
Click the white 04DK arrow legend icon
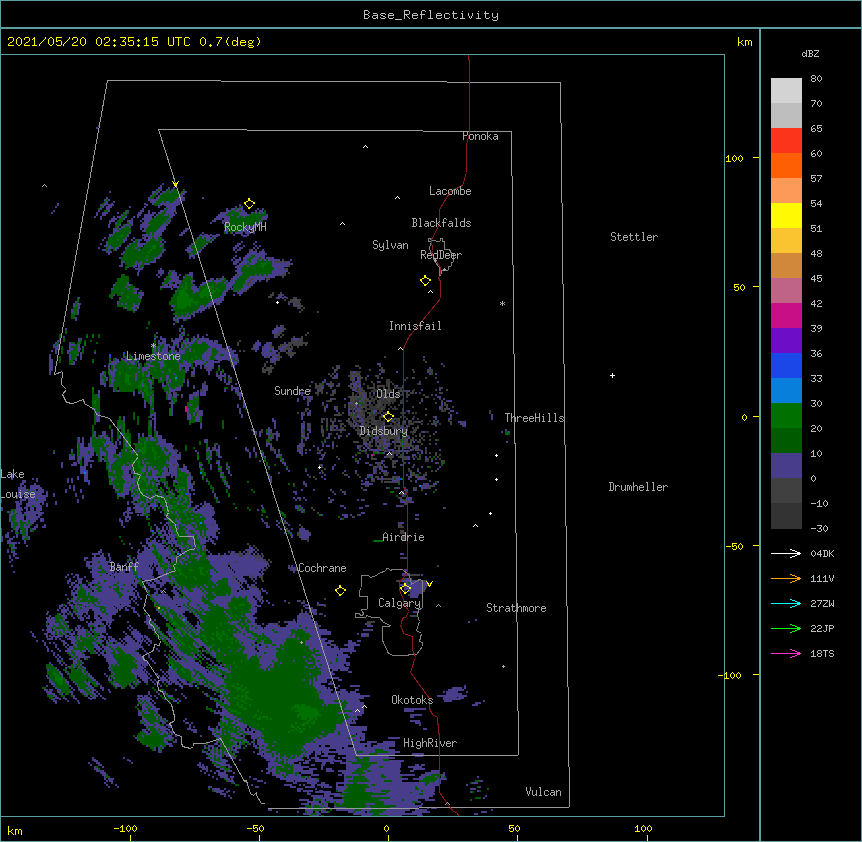click(x=786, y=553)
